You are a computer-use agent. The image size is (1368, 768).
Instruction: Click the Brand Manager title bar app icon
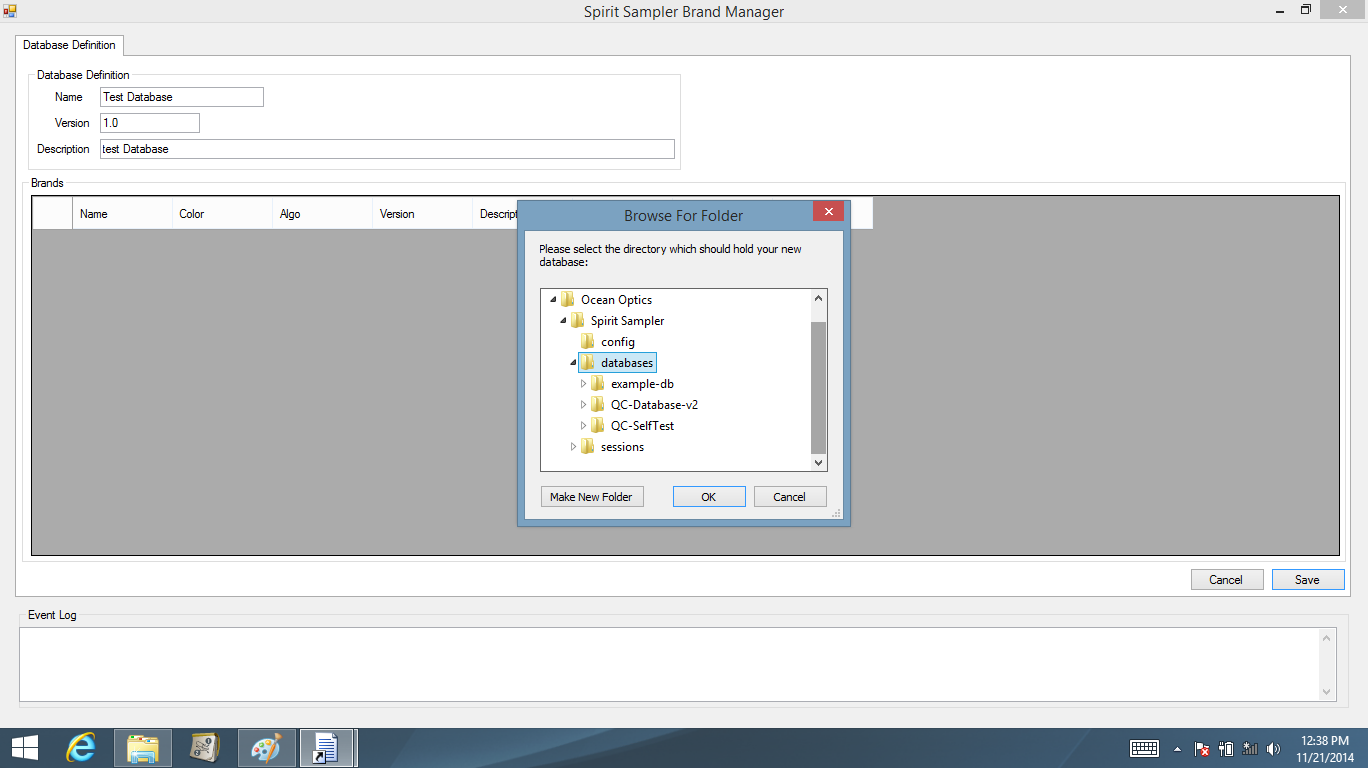pos(10,11)
